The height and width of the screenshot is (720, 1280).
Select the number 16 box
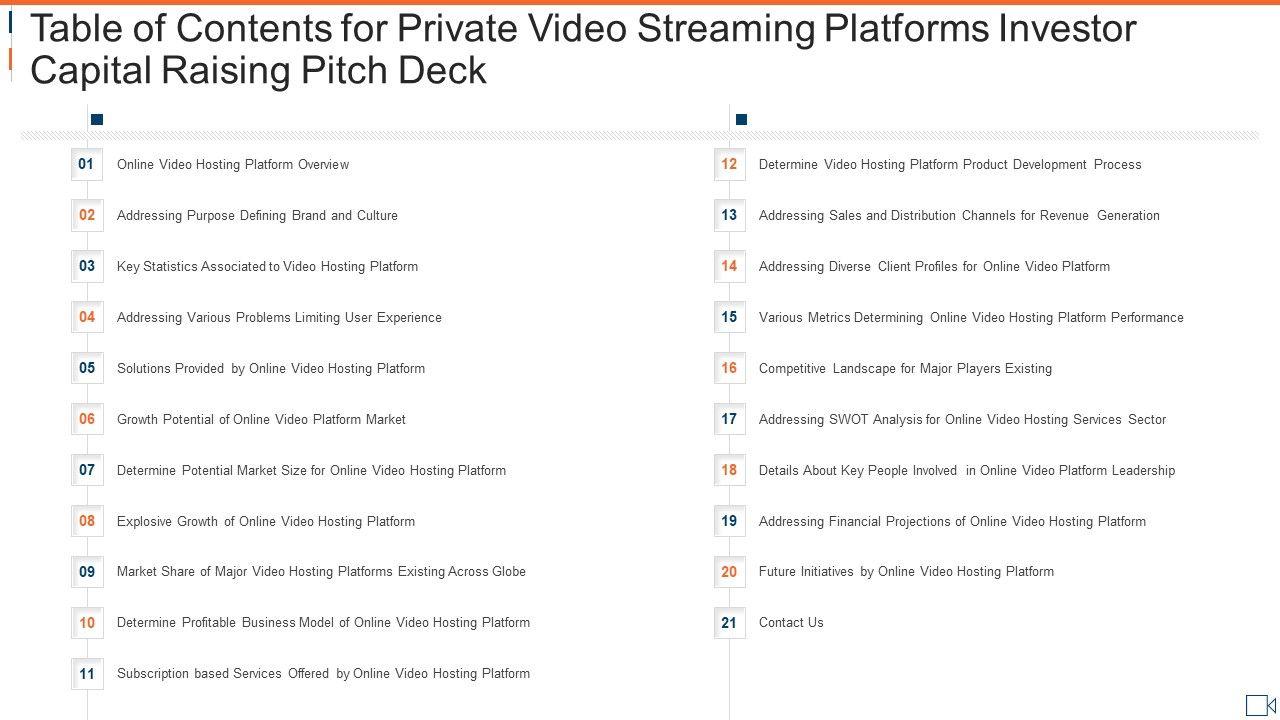click(x=729, y=368)
